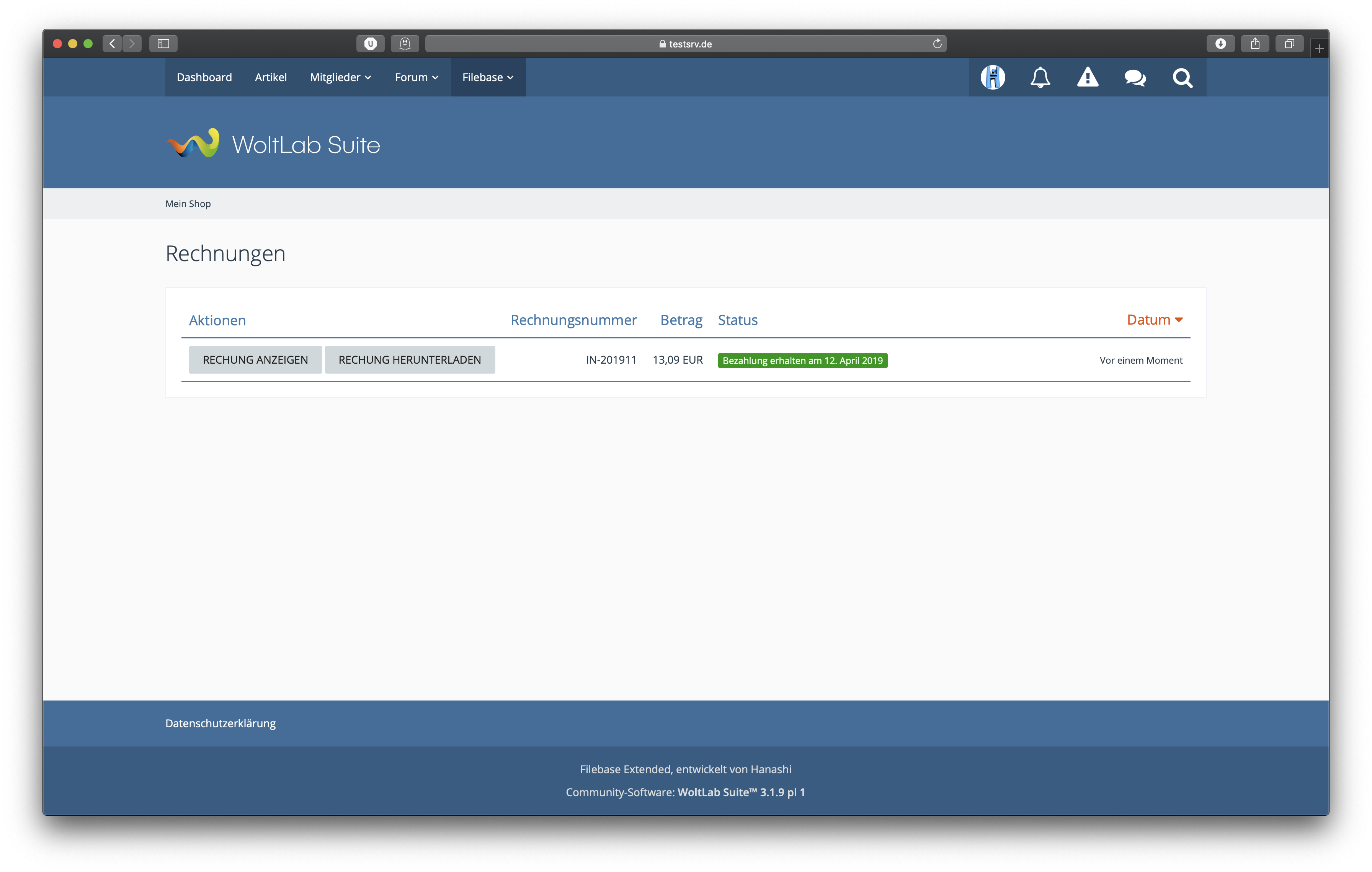
Task: Click the search magnifier icon
Action: click(x=1182, y=77)
